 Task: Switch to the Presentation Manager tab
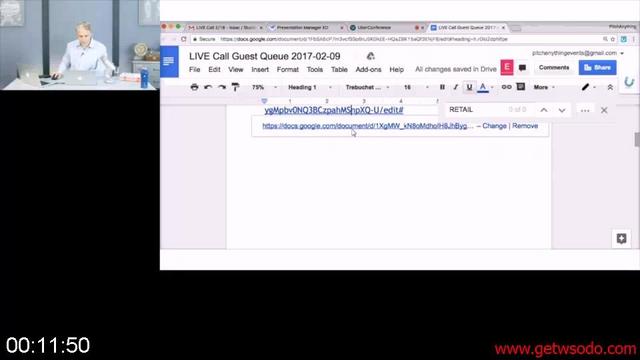click(x=302, y=27)
